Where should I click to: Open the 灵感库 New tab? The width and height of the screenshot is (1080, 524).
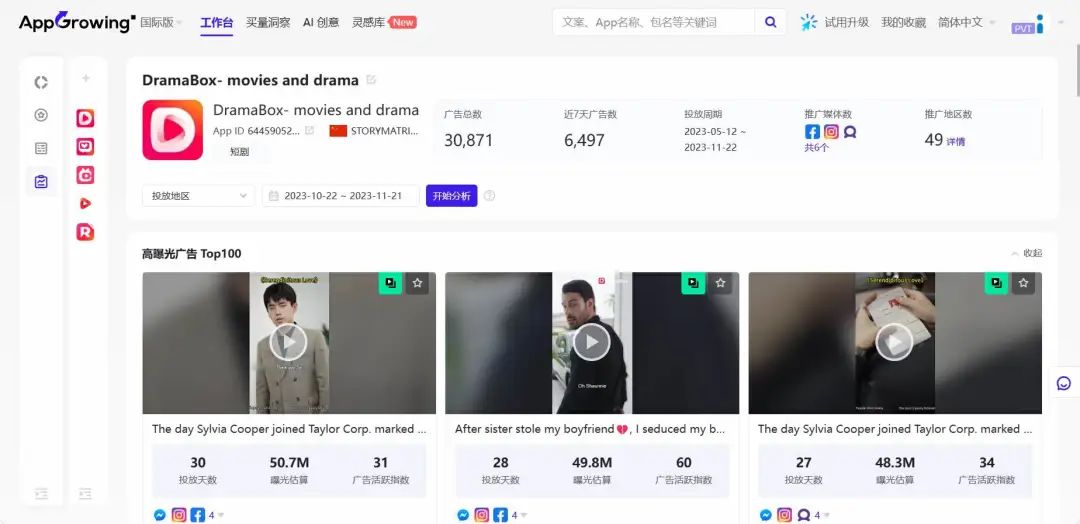tap(384, 22)
